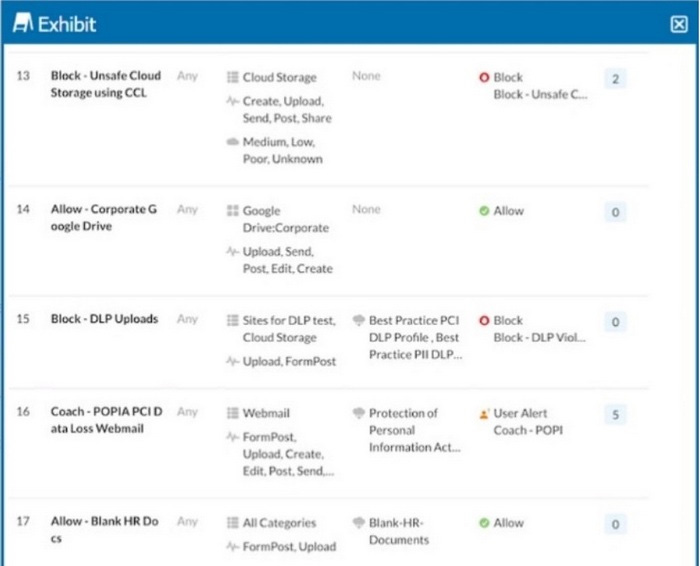Image resolution: width=700 pixels, height=566 pixels.
Task: Click the hit count badge 2 for rule 13
Action: coord(615,79)
